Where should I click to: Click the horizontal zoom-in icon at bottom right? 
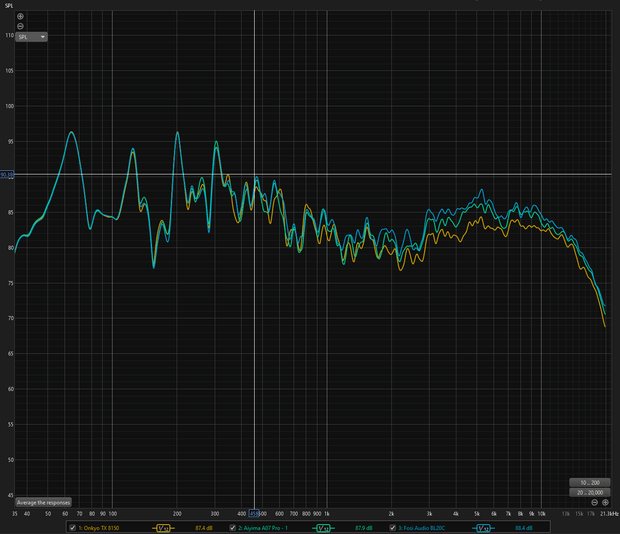pyautogui.click(x=605, y=502)
